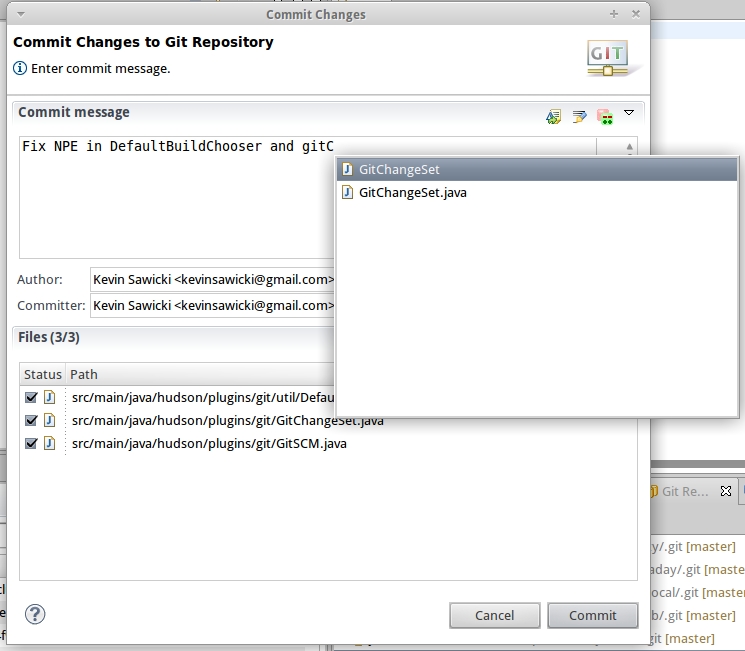The height and width of the screenshot is (651, 745).
Task: Click the Commit message section header
Action: [74, 112]
